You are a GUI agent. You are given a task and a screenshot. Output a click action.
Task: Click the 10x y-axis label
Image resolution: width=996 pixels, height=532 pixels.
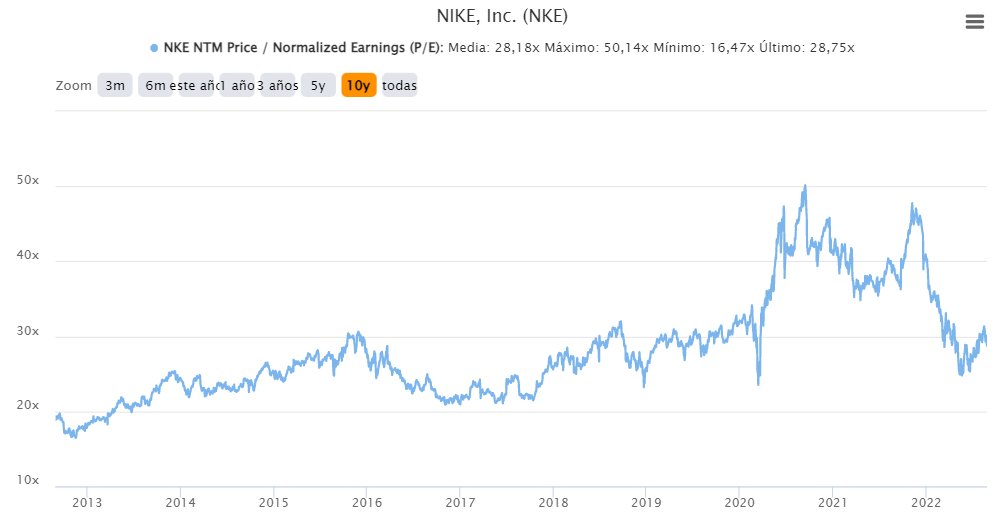[x=28, y=480]
